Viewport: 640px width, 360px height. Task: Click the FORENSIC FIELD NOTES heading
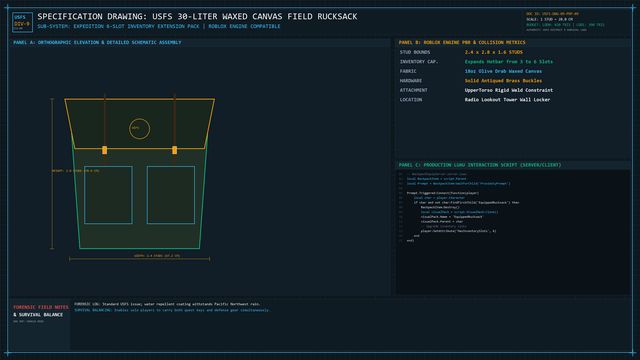click(x=41, y=307)
